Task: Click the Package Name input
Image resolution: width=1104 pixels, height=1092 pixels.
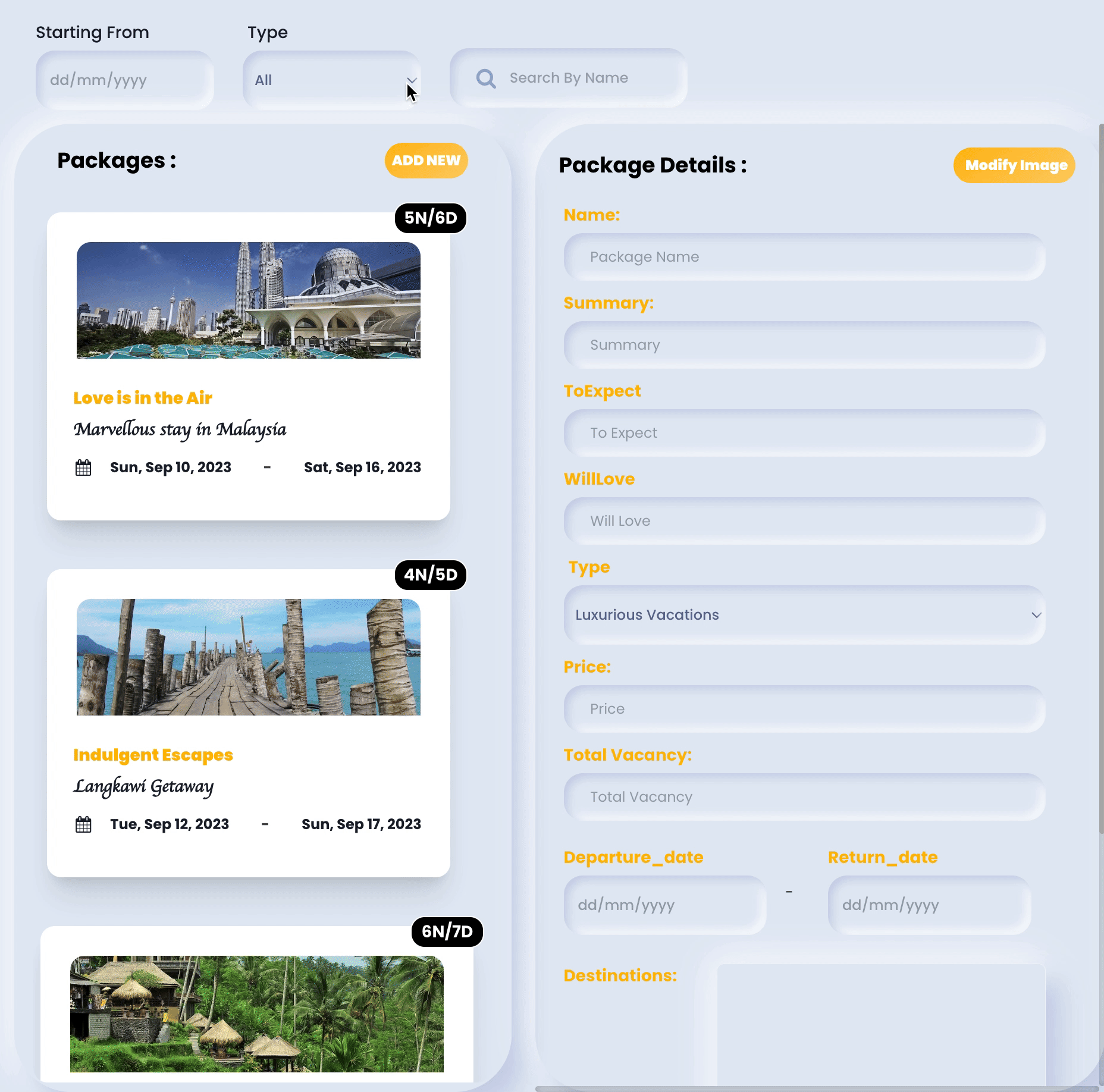Action: (x=804, y=257)
